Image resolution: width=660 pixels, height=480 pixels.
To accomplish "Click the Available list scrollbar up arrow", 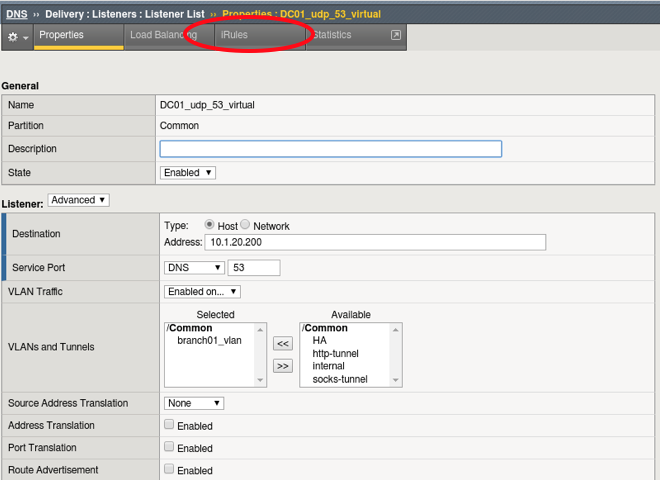I will point(396,330).
